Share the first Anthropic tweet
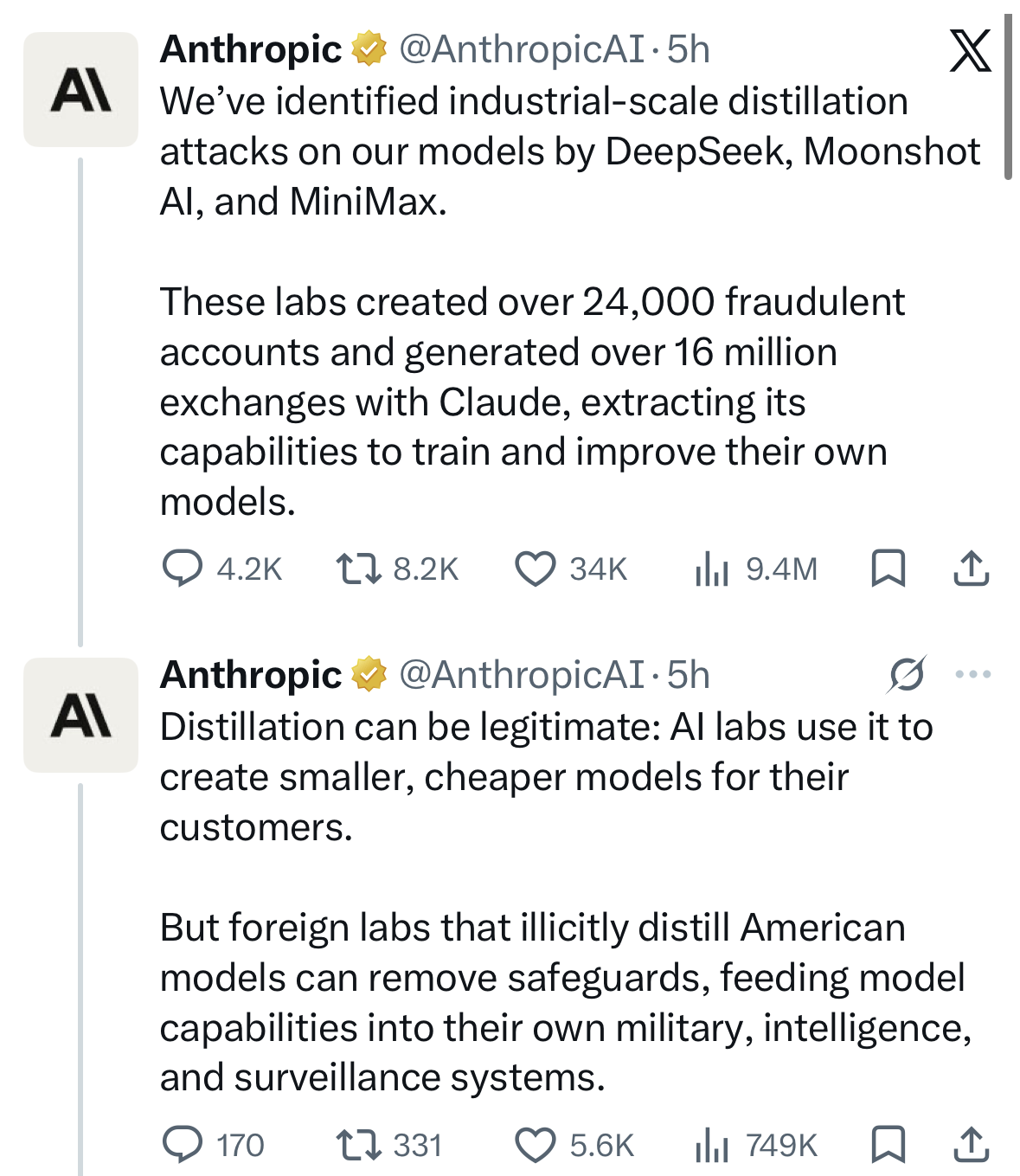 pyautogui.click(x=971, y=569)
